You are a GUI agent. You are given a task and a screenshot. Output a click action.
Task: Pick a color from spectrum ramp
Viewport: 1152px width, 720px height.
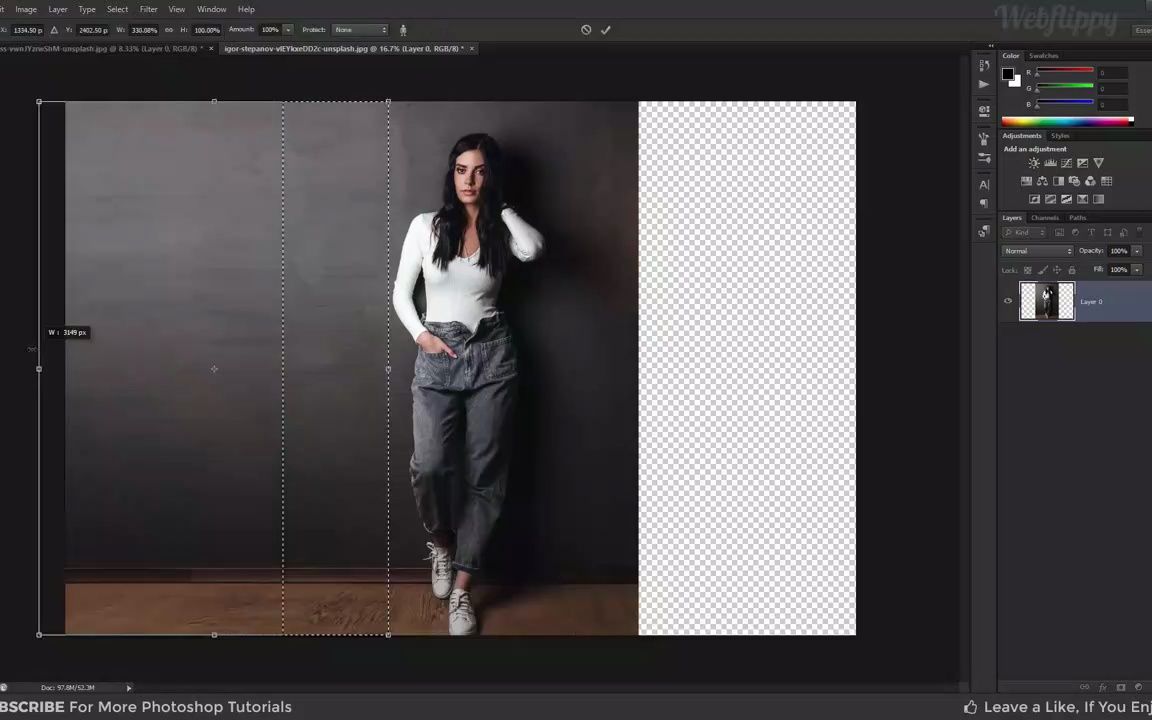[1067, 122]
